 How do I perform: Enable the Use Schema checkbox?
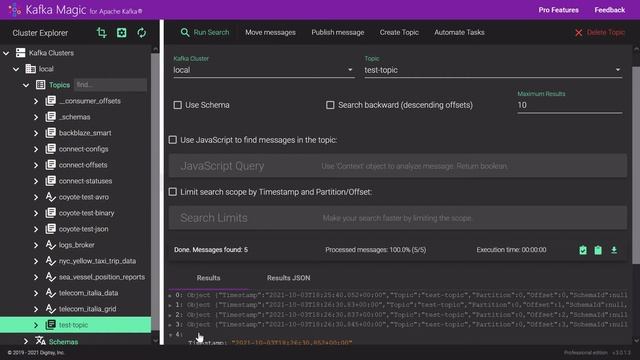pyautogui.click(x=178, y=105)
